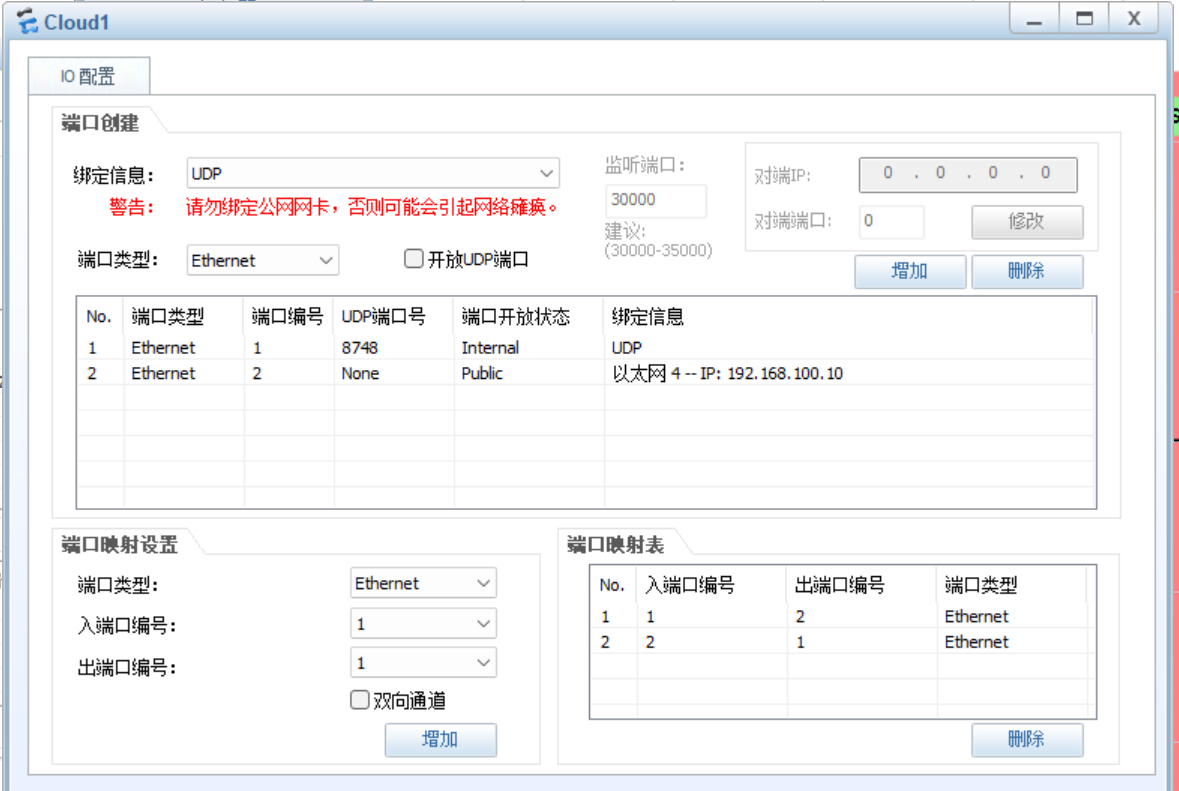Screen dimensions: 1179x791
Task: Select mapping row 1 (入端口 1, 出端口 2)
Action: tap(841, 617)
